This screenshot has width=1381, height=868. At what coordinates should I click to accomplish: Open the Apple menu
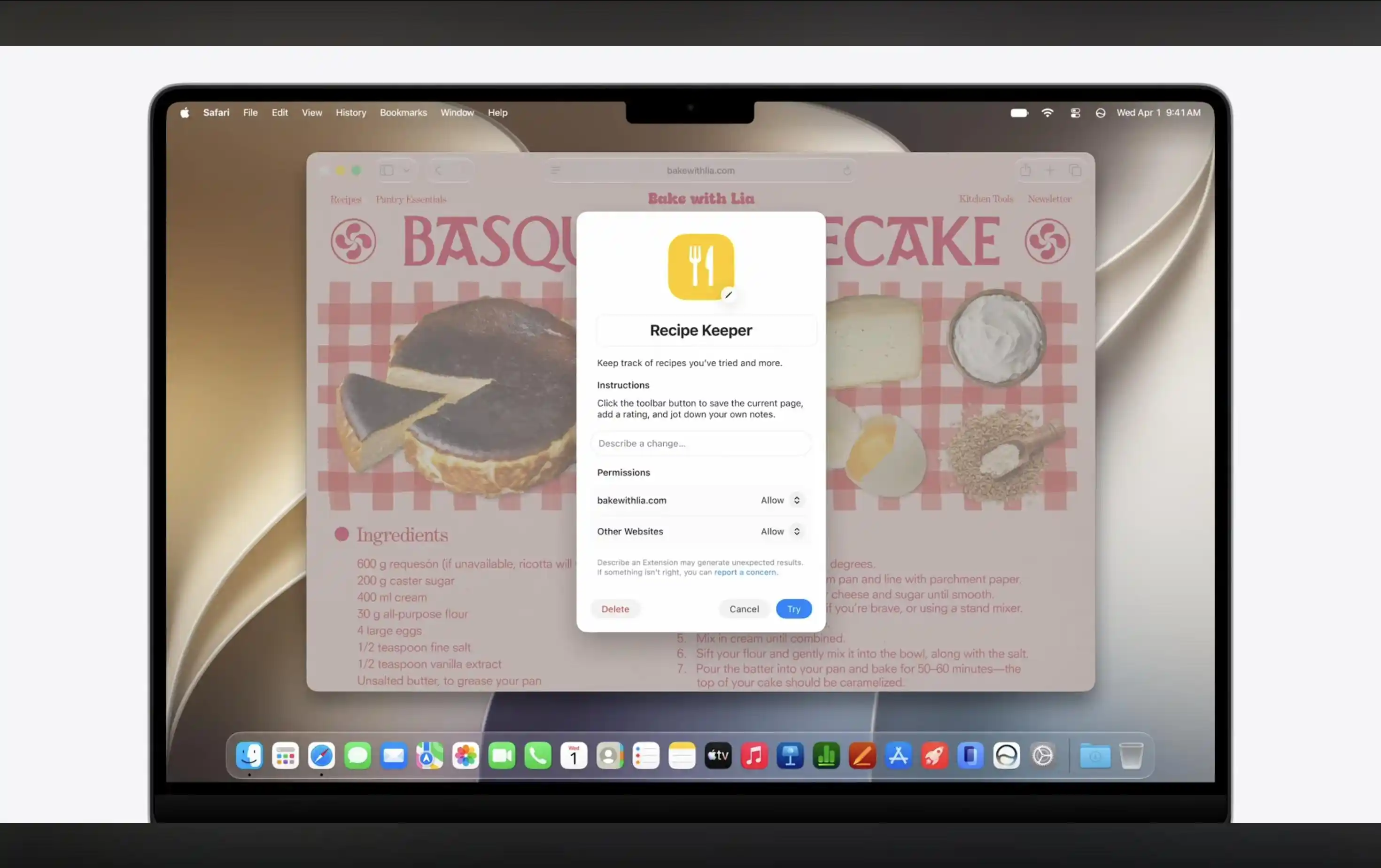[x=185, y=113]
